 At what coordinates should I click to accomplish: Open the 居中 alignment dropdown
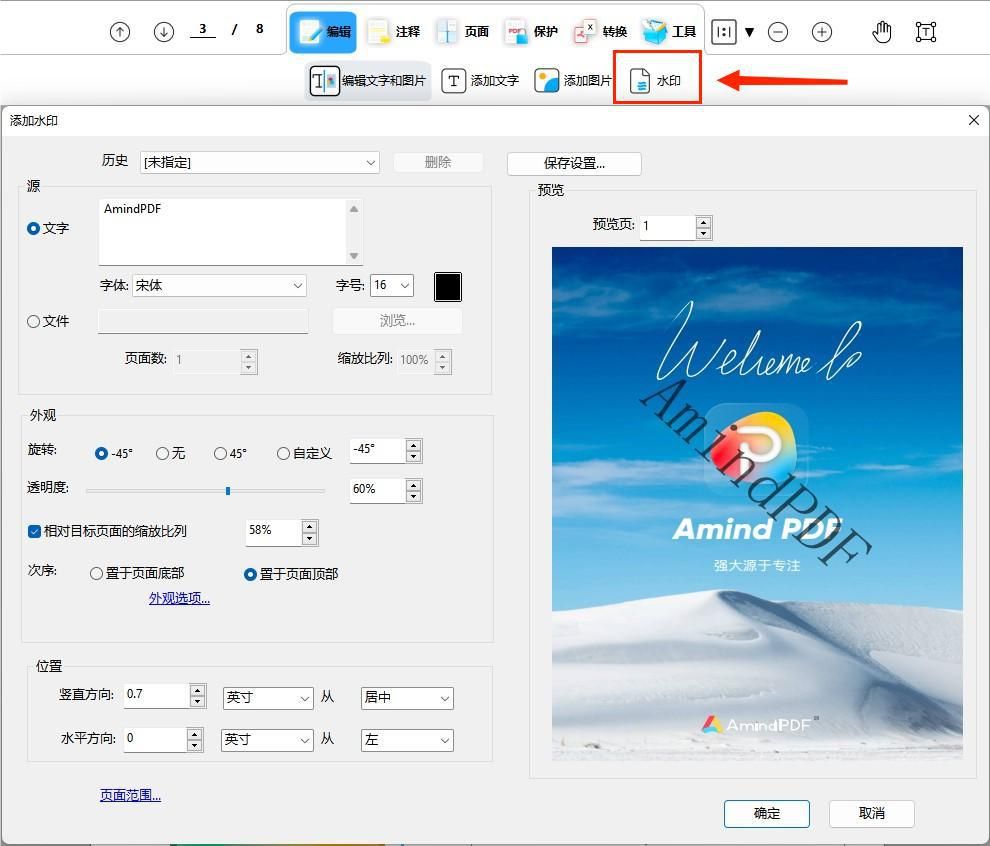pos(407,698)
